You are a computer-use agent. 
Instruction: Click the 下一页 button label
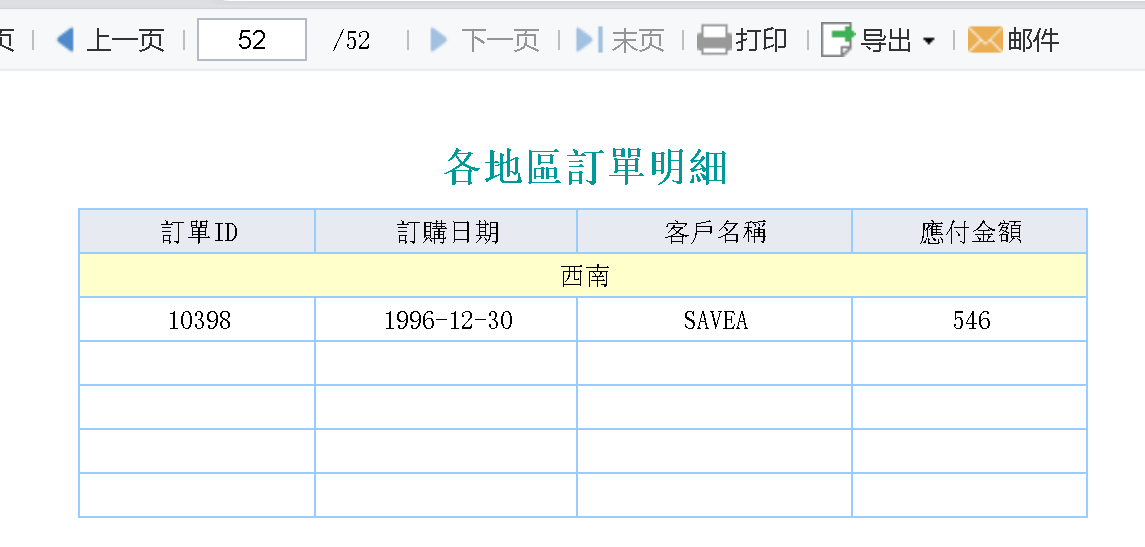point(500,40)
